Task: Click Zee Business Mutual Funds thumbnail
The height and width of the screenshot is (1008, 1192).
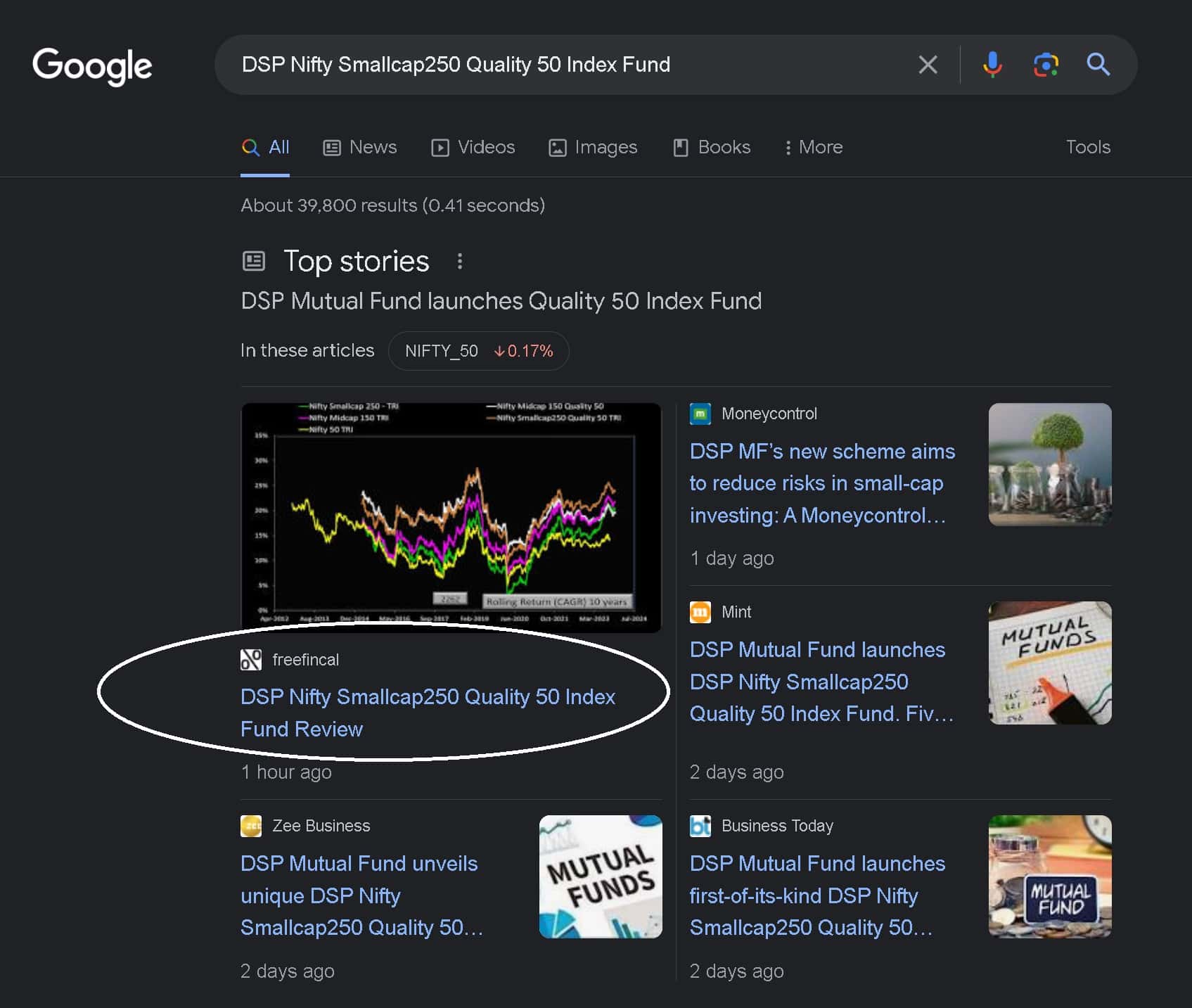Action: (601, 876)
